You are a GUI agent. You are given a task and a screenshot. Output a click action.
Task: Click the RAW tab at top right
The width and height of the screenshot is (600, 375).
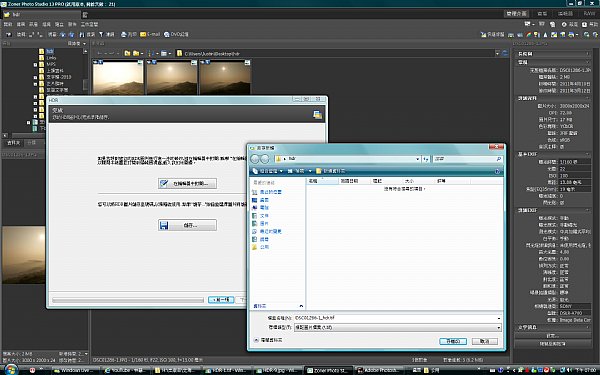click(x=589, y=14)
